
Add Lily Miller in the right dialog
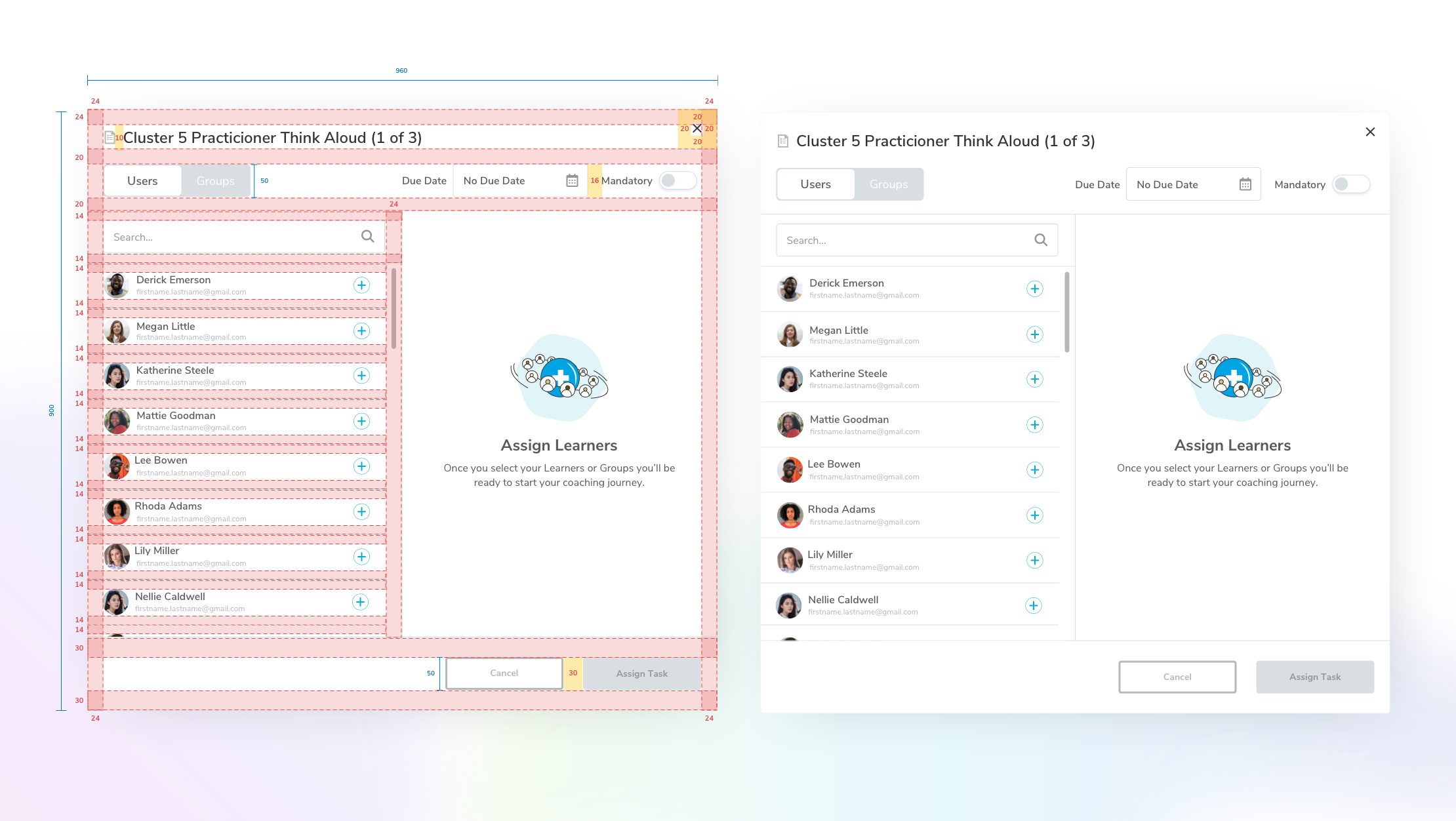[x=1035, y=561]
